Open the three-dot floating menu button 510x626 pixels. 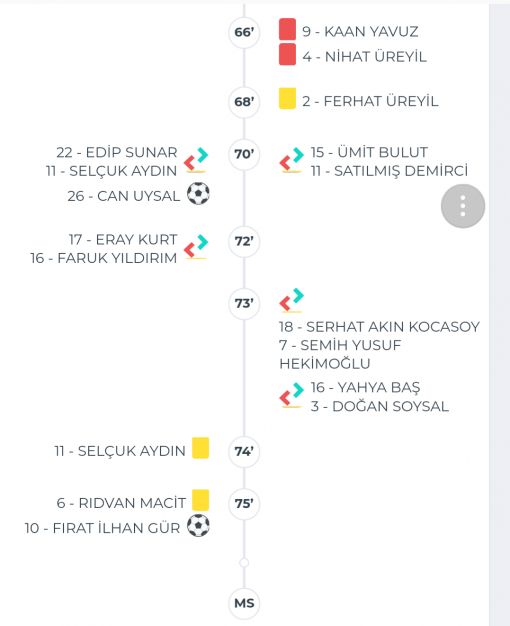click(463, 206)
